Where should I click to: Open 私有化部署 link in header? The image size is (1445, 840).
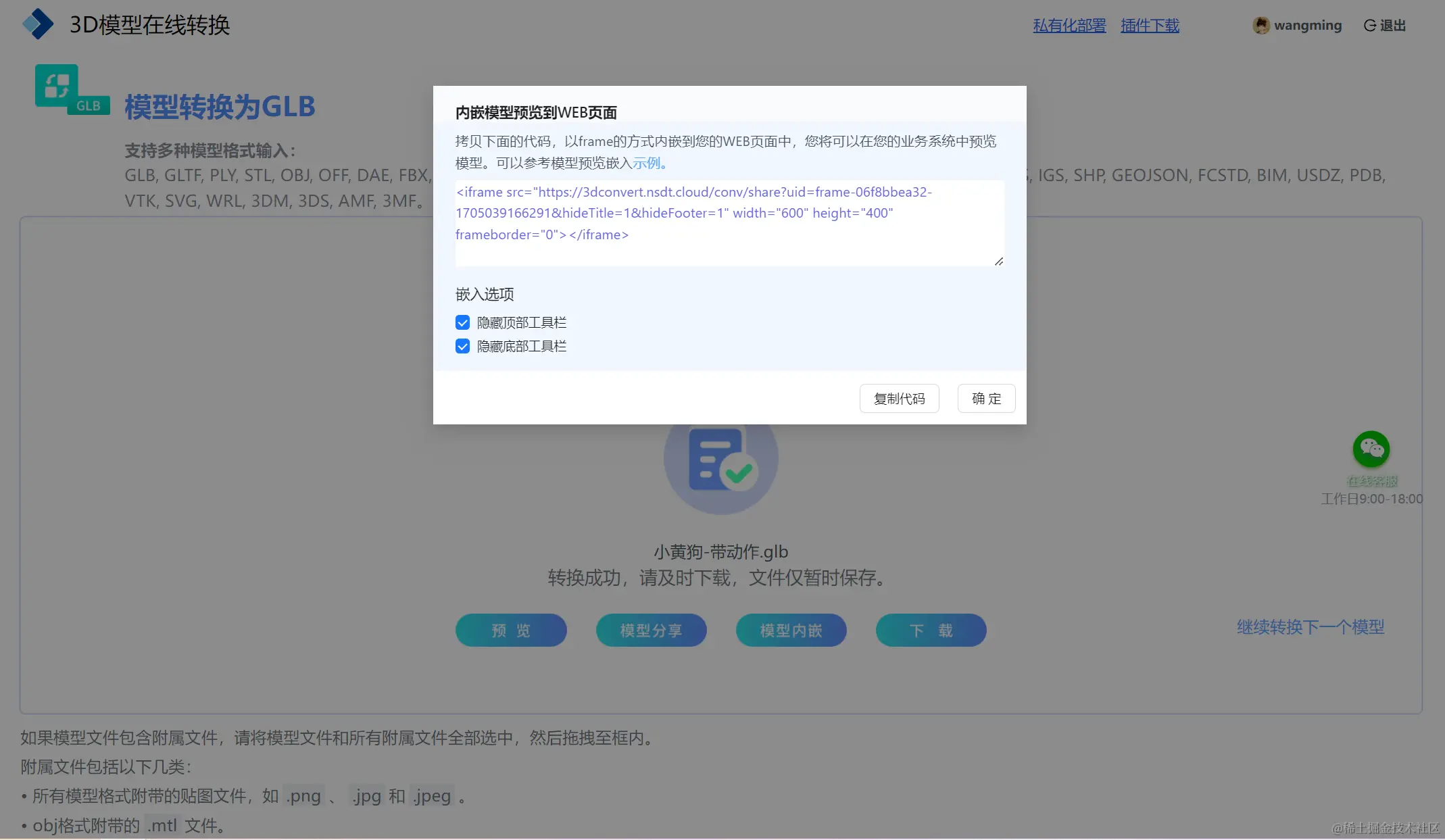click(x=1069, y=26)
